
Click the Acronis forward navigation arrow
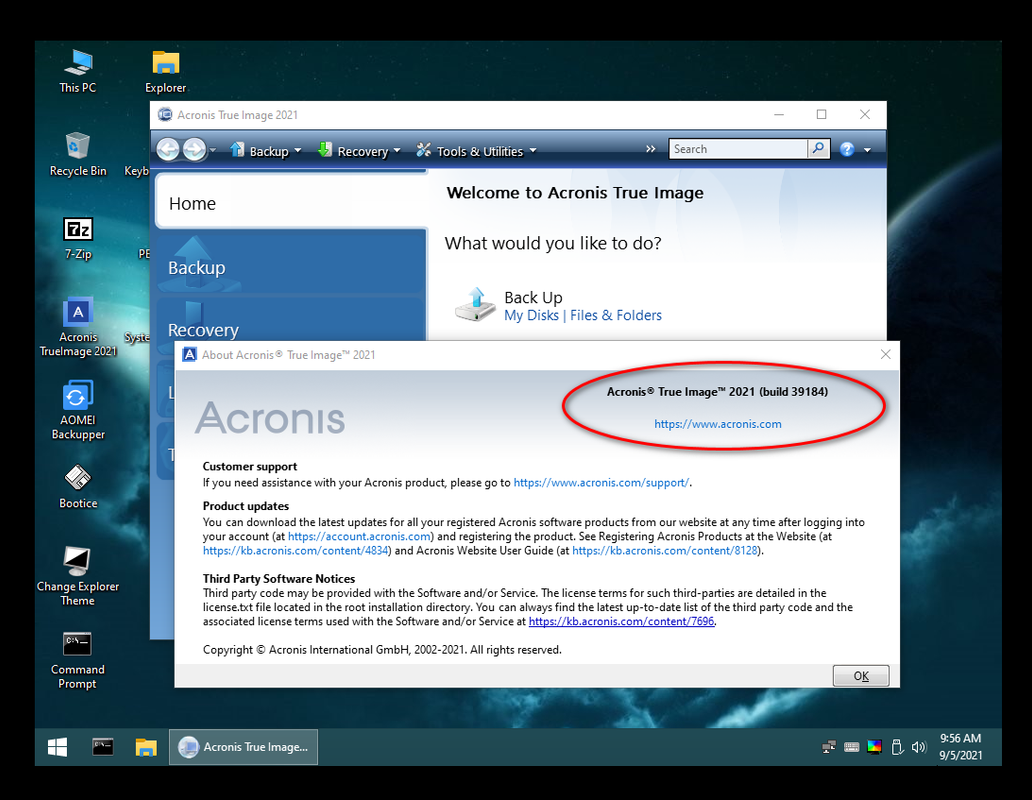tap(194, 150)
